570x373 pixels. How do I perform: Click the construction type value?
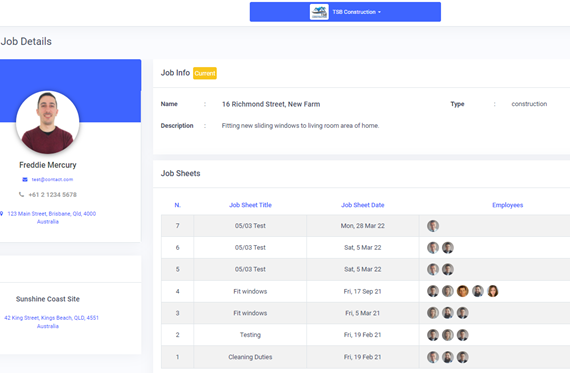click(x=529, y=104)
